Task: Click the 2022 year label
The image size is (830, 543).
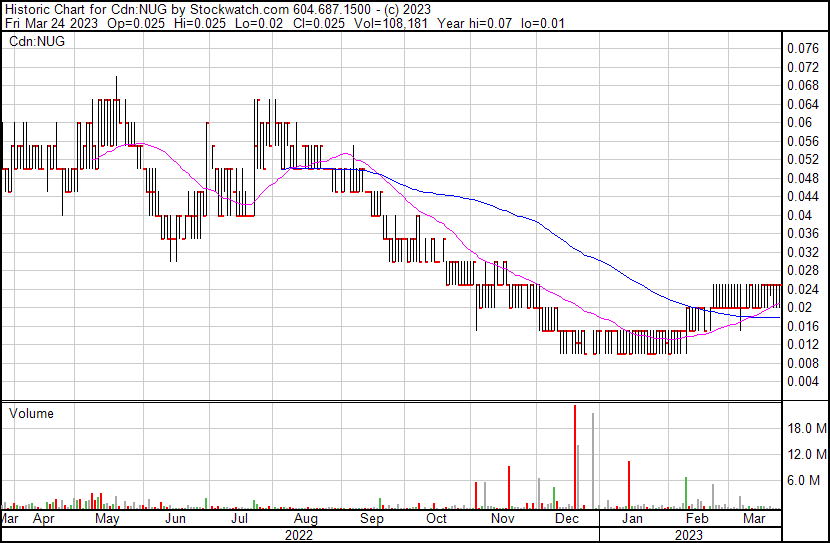Action: click(299, 535)
